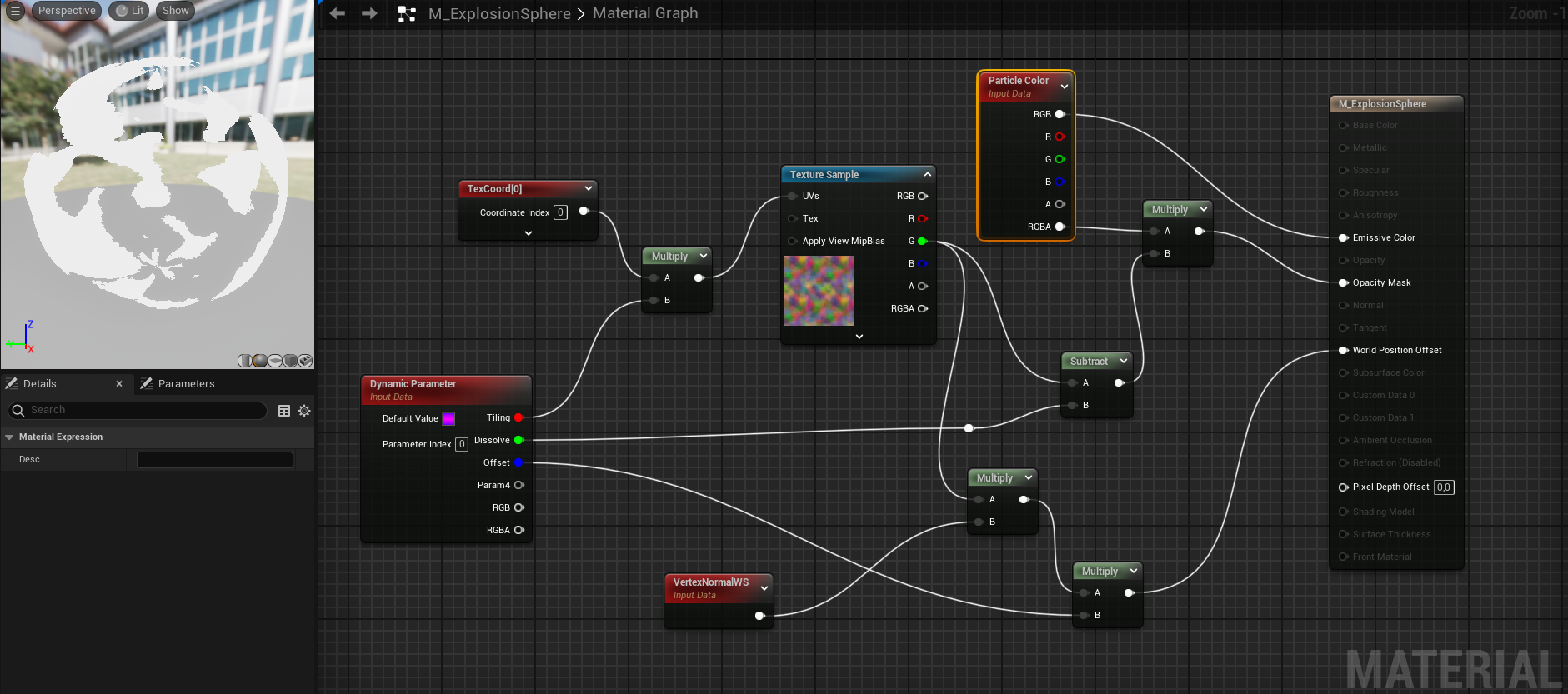Open the Details panel settings gear

[304, 411]
